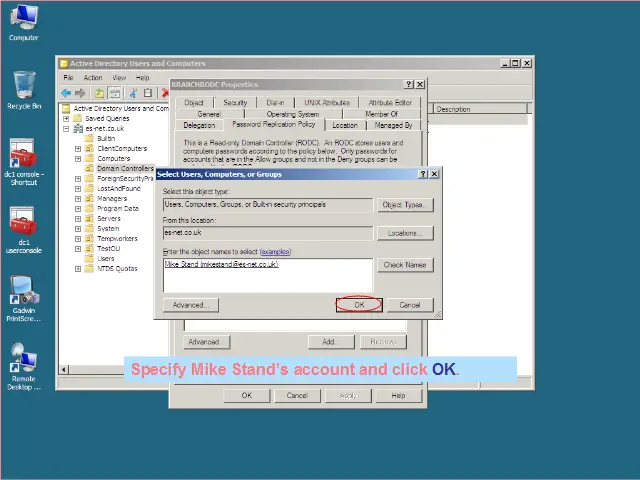Select Domain Controllers in the tree
640x480 pixels.
click(125, 168)
